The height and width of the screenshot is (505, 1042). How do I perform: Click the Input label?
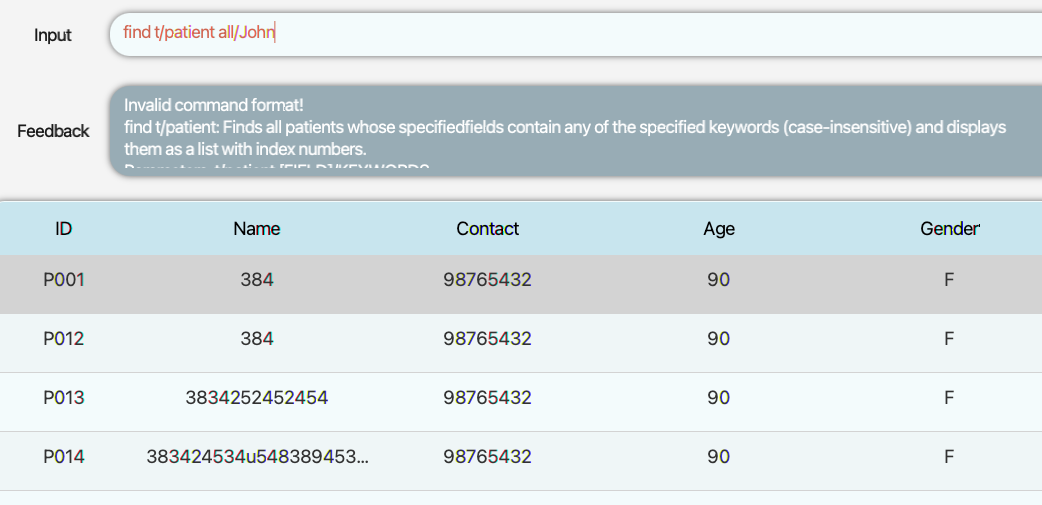[x=53, y=35]
